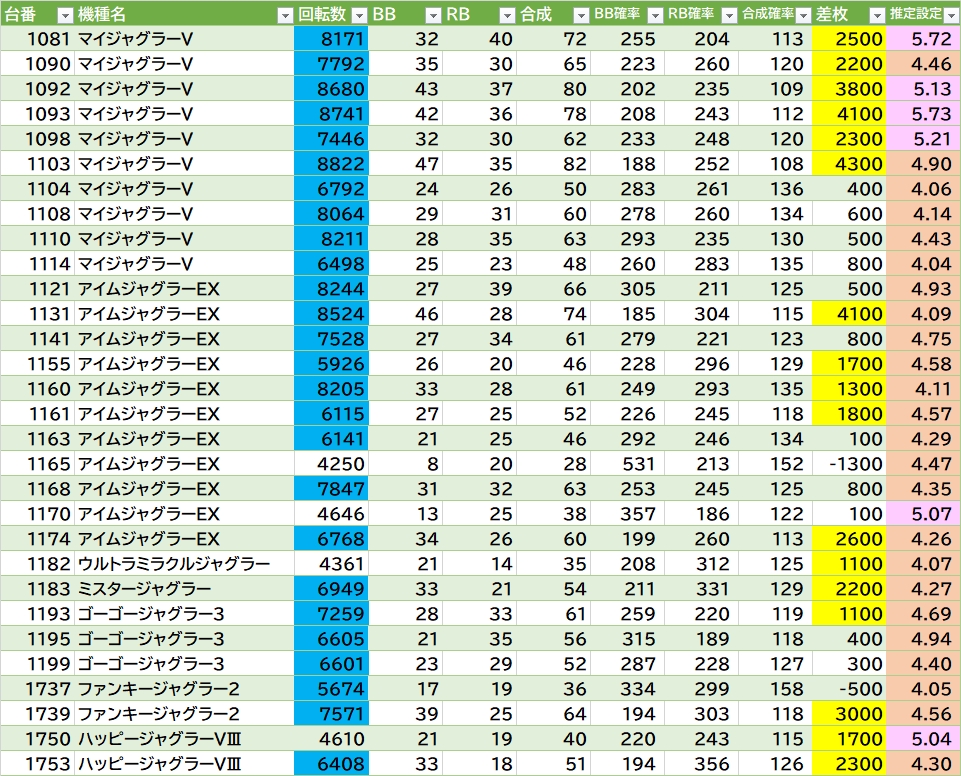Select estimated setting cell 5.73
This screenshot has width=961, height=776.
pos(923,113)
